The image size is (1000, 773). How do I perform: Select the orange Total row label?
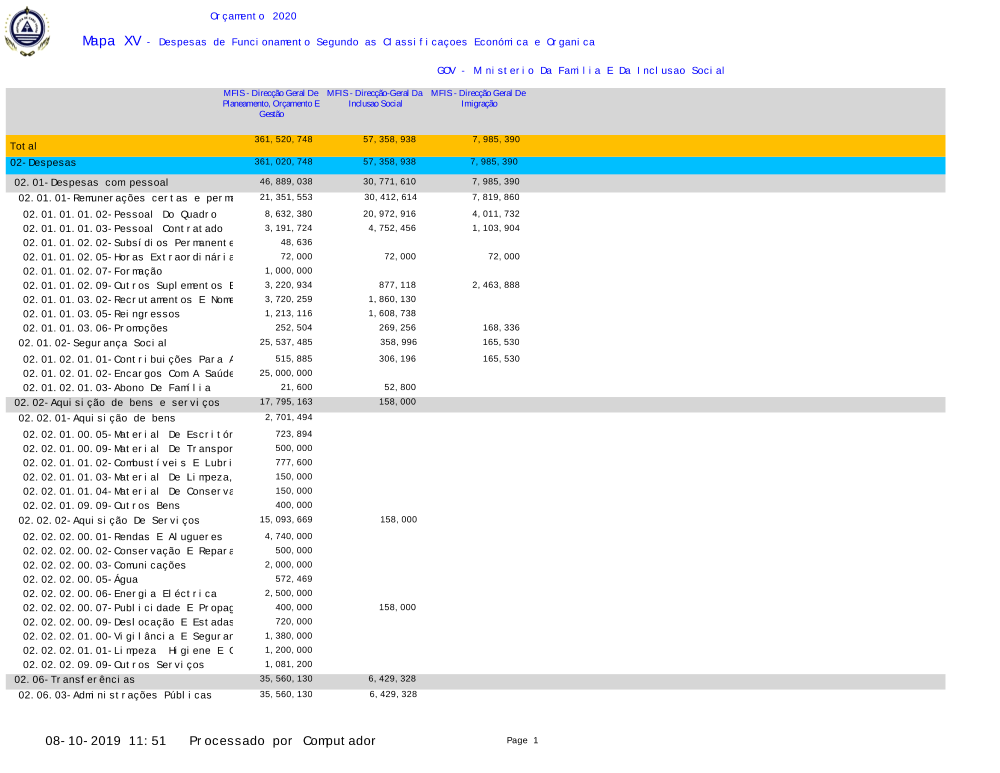[x=24, y=146]
